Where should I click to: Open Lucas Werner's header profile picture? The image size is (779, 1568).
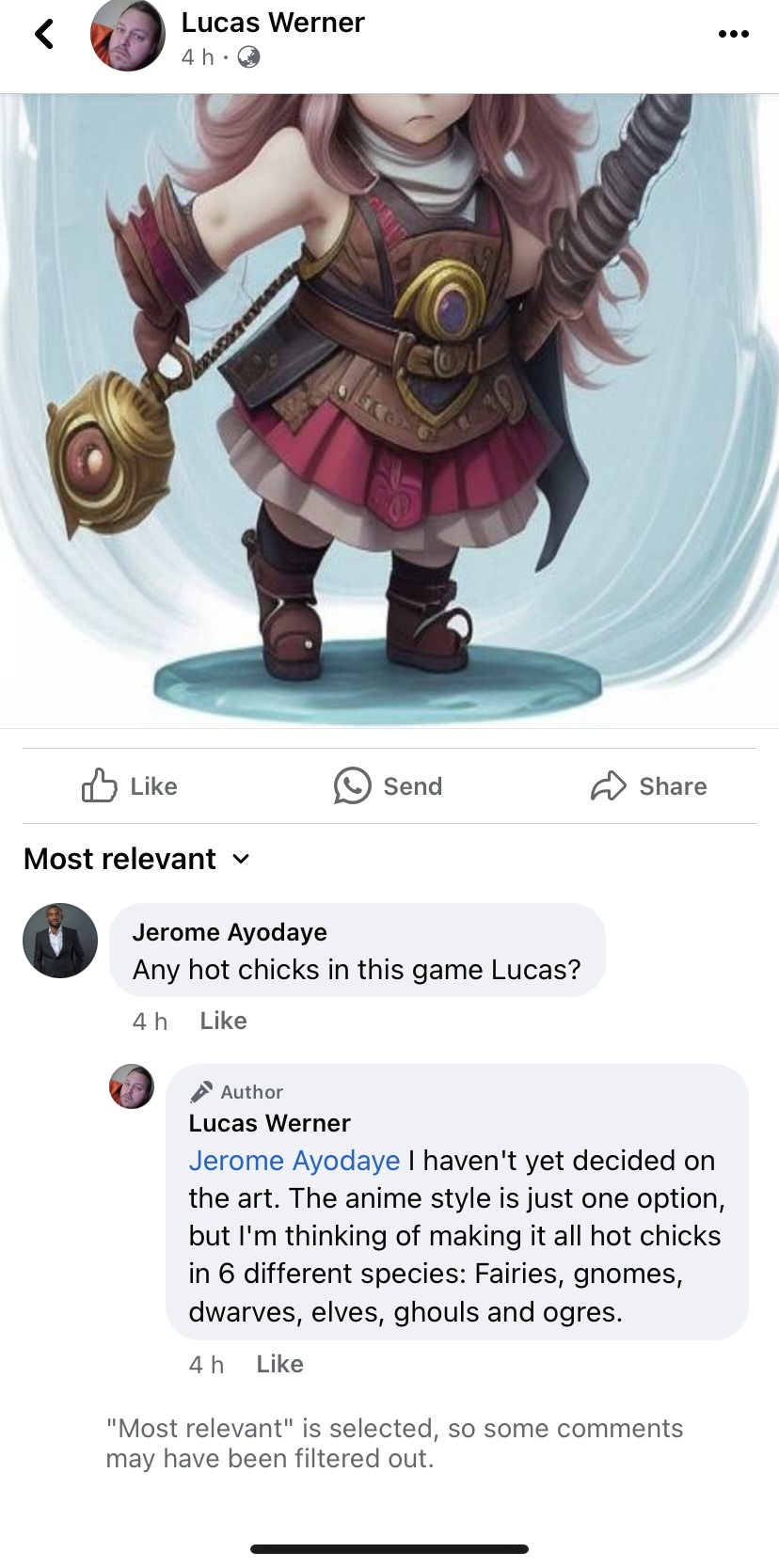pos(128,35)
